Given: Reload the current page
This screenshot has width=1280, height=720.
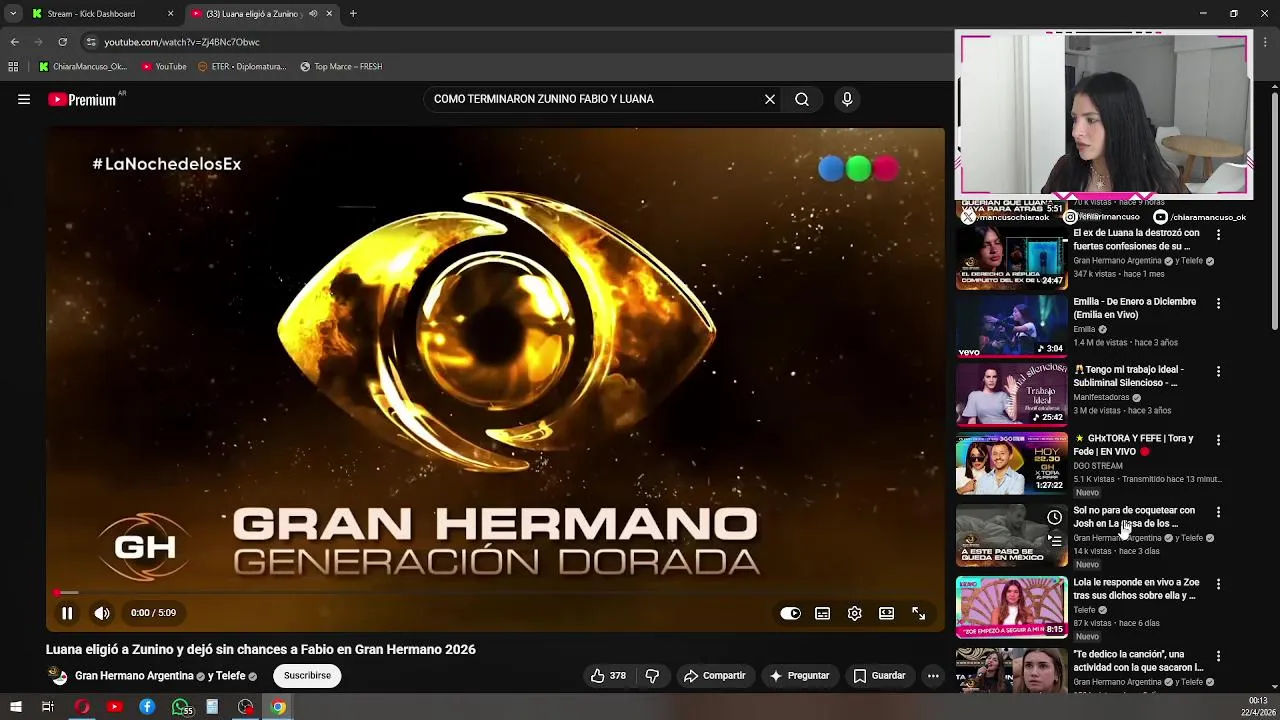Looking at the screenshot, I should point(62,42).
